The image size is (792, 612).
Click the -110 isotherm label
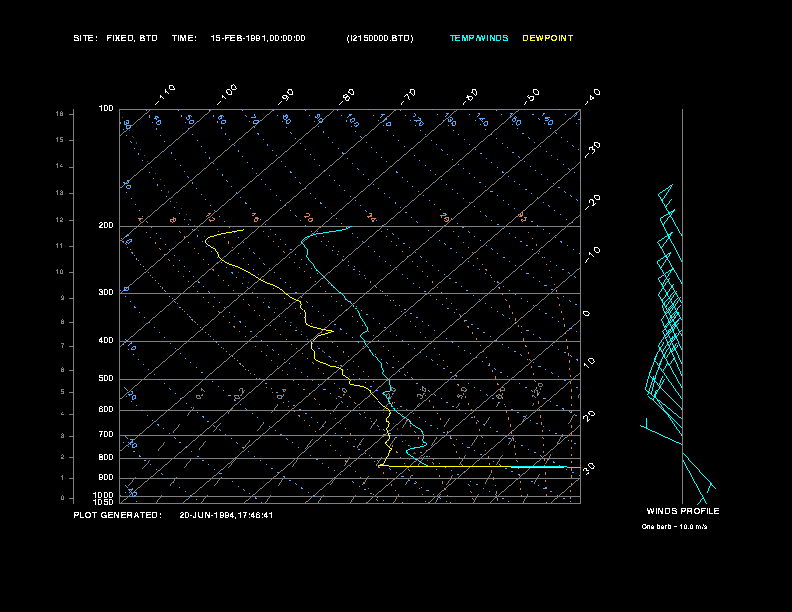pyautogui.click(x=165, y=95)
